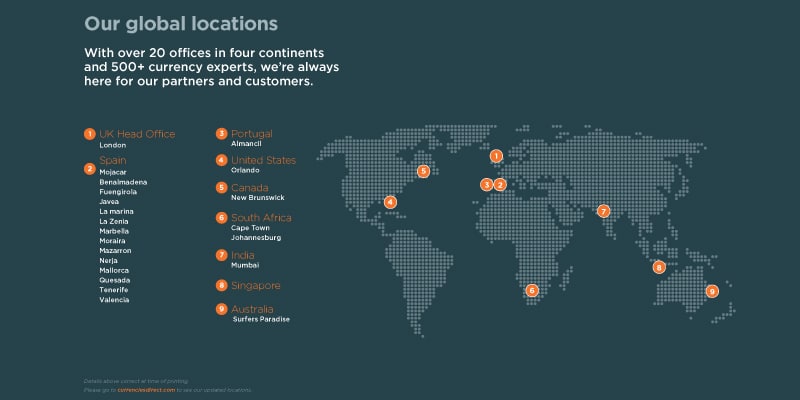Click the Marbella office entry
Viewport: 800px width, 400px height.
click(114, 231)
